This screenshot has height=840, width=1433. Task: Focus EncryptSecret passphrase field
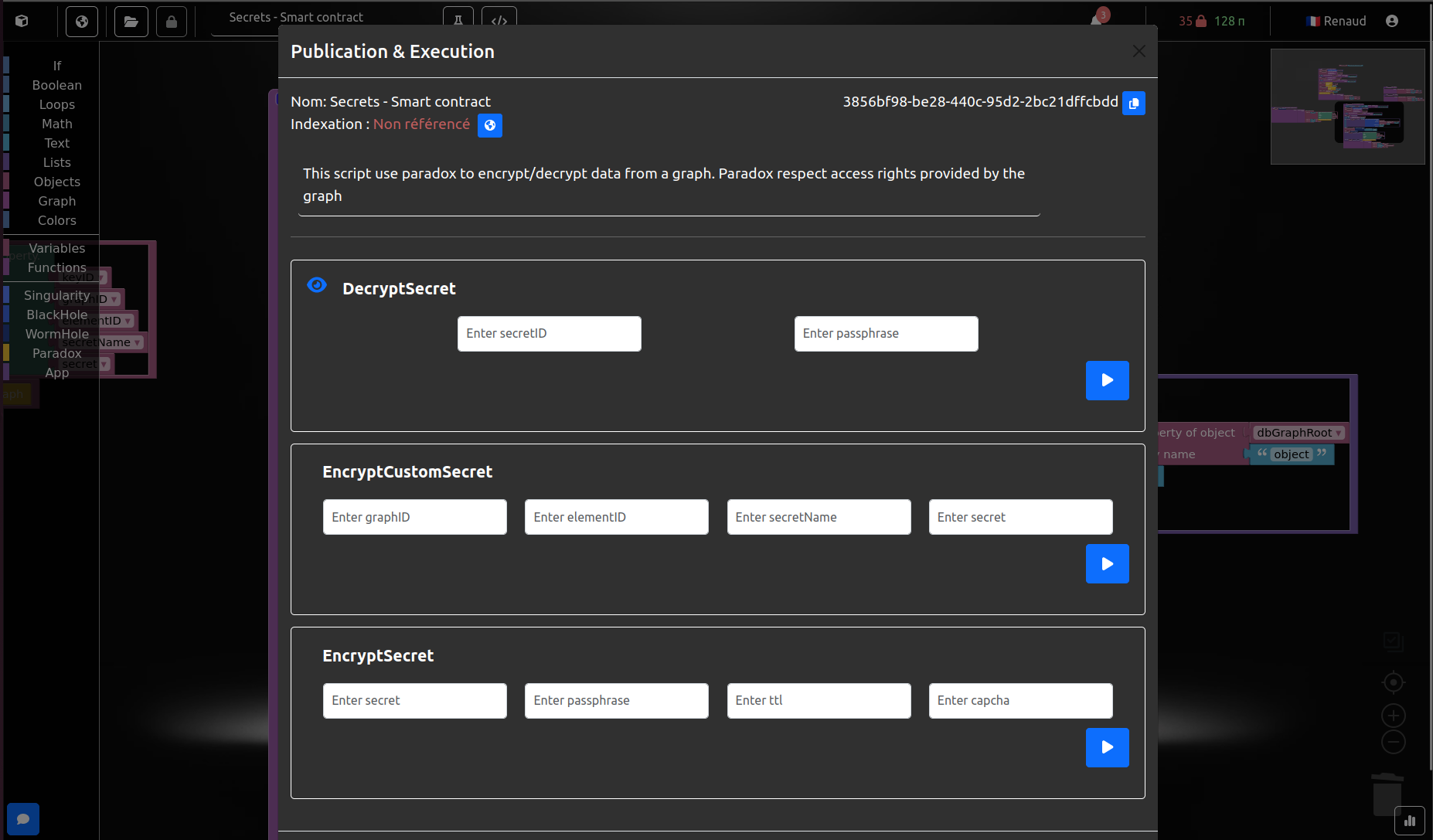(x=617, y=701)
